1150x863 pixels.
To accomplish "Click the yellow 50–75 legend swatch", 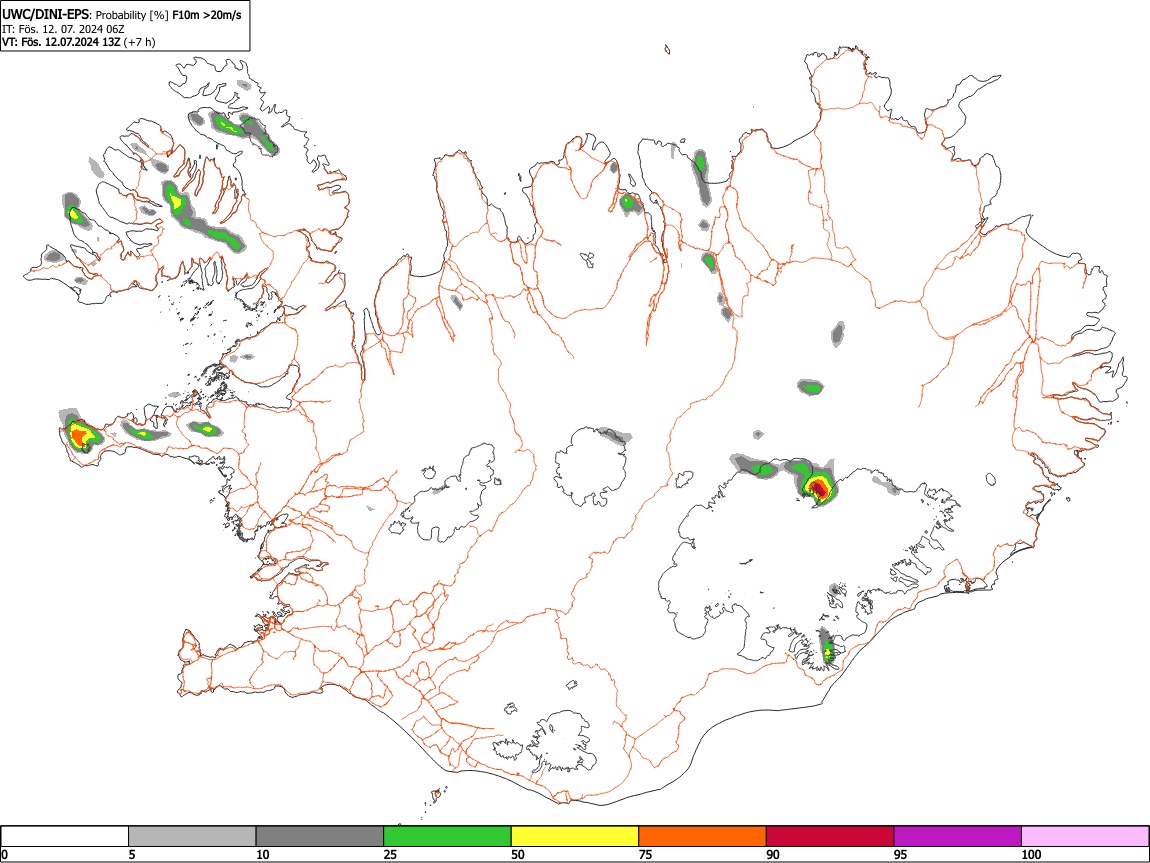I will 575,837.
